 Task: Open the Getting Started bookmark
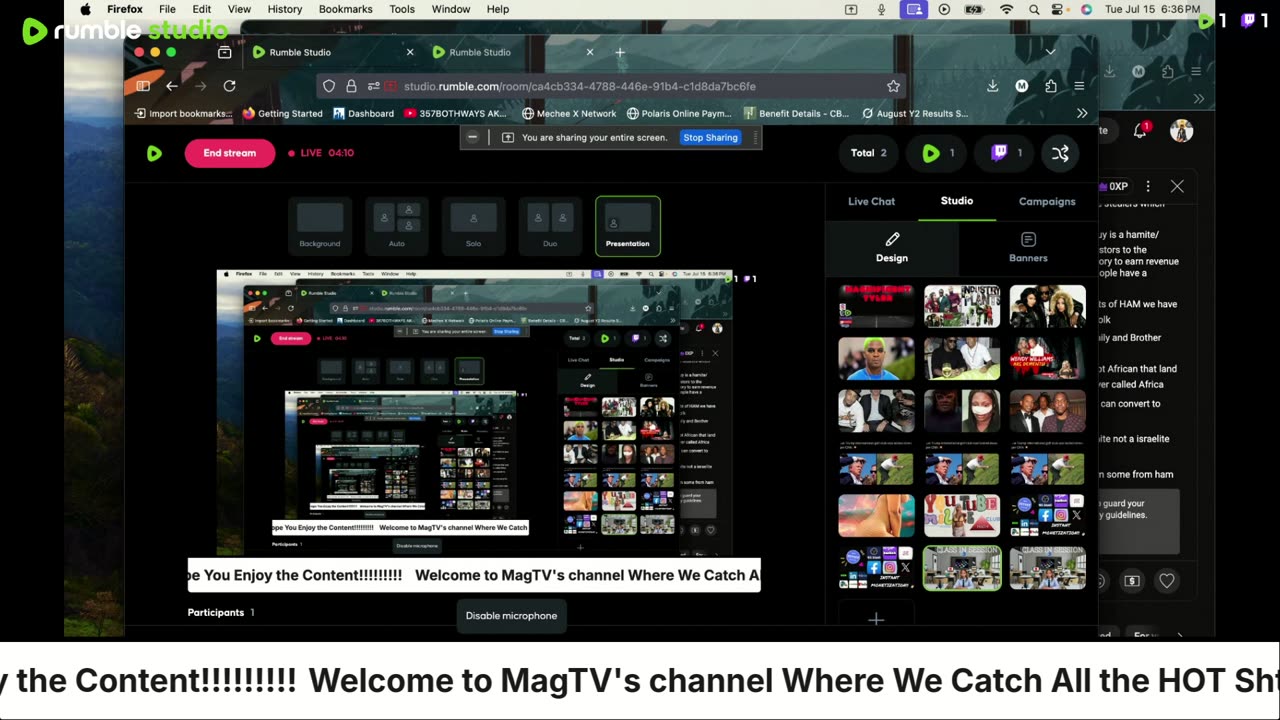pyautogui.click(x=282, y=113)
